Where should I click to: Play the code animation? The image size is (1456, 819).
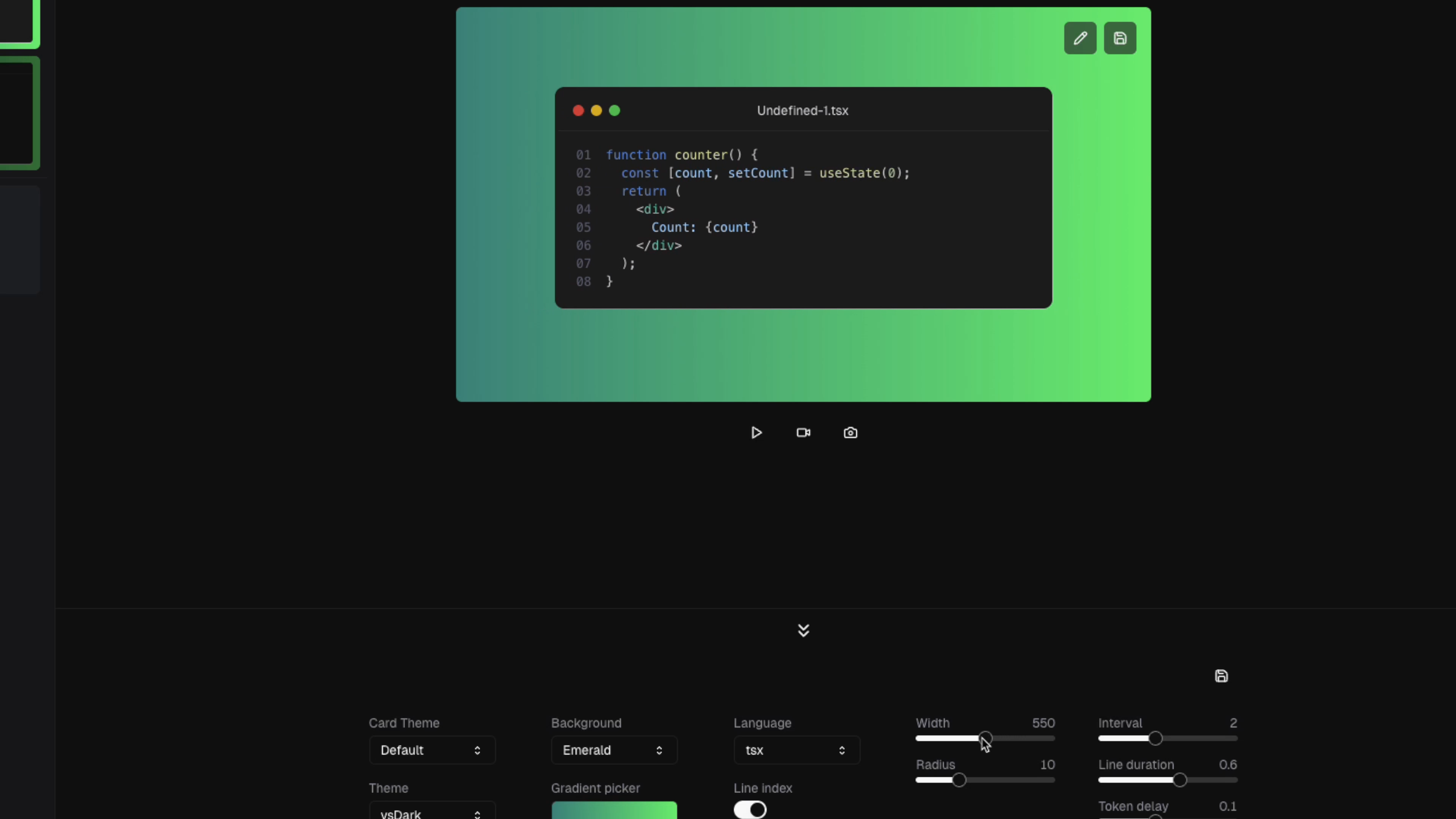756,433
